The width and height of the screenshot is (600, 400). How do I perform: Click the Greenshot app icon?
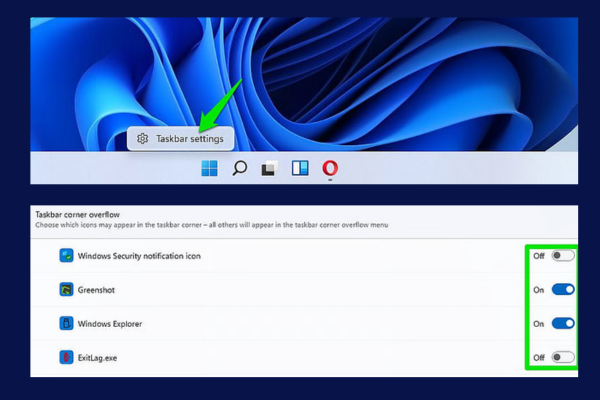pyautogui.click(x=66, y=289)
